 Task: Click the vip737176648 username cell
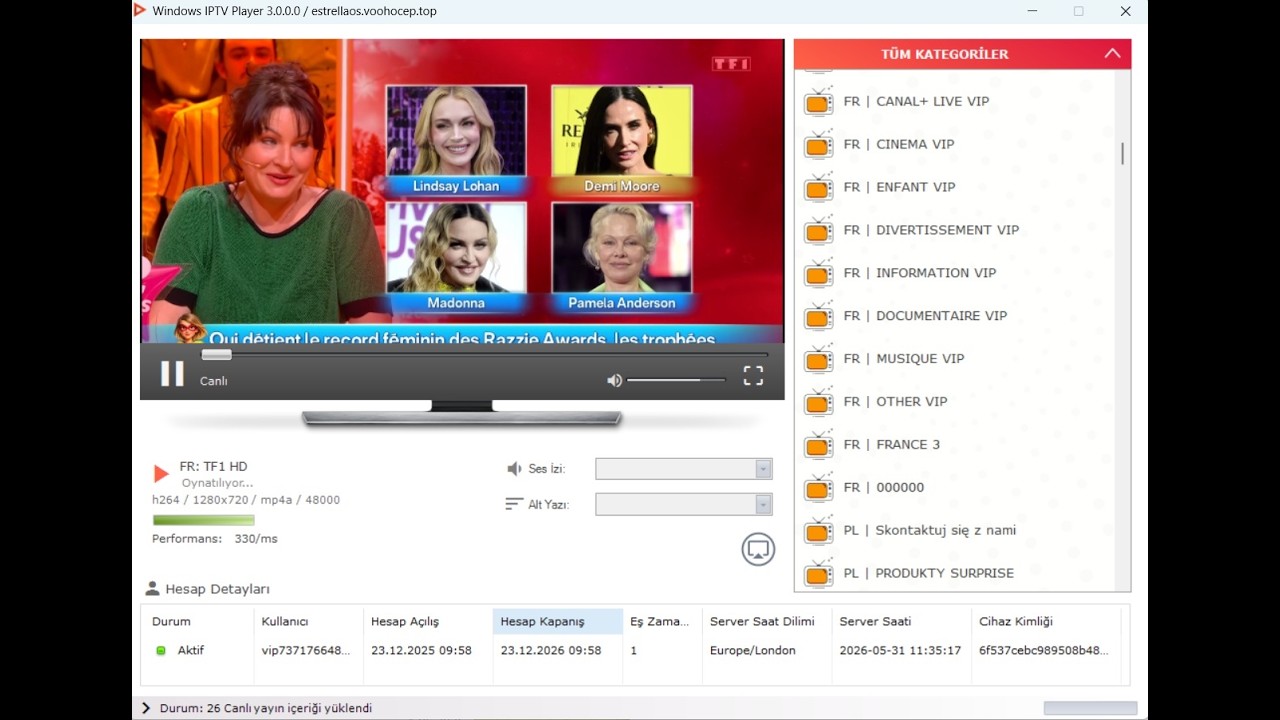pos(306,651)
